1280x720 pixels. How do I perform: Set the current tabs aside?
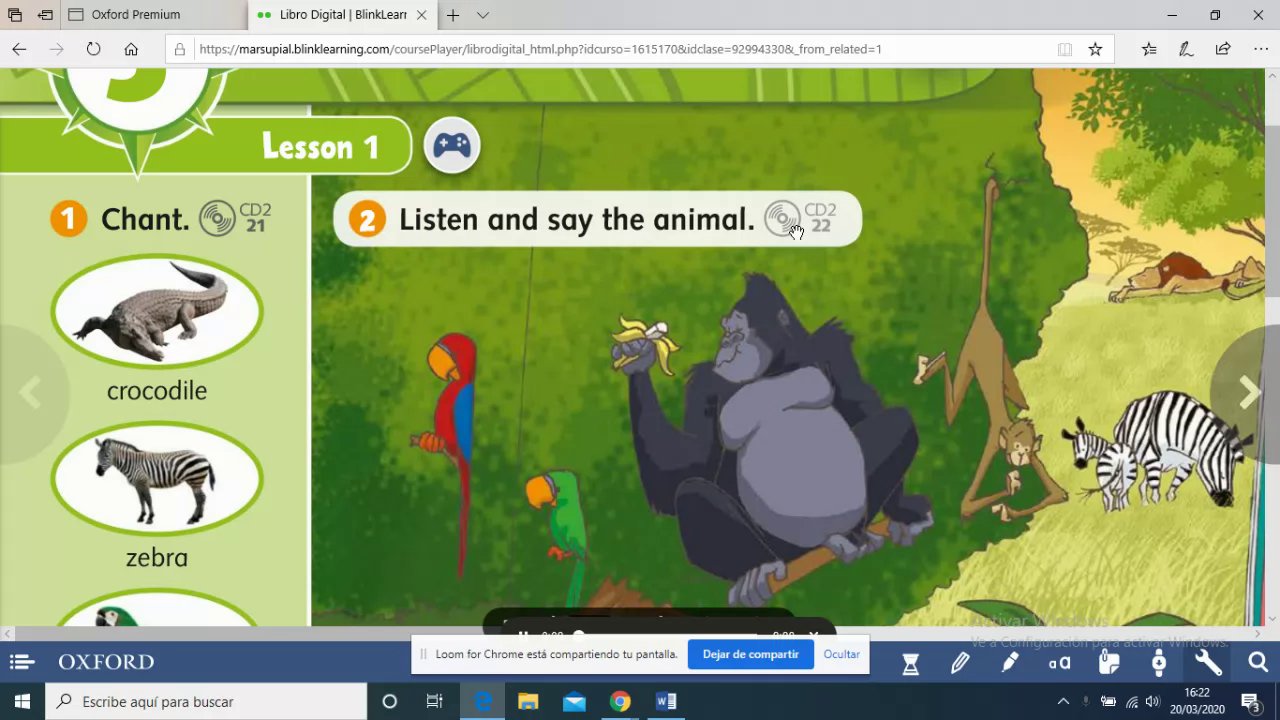[x=45, y=15]
